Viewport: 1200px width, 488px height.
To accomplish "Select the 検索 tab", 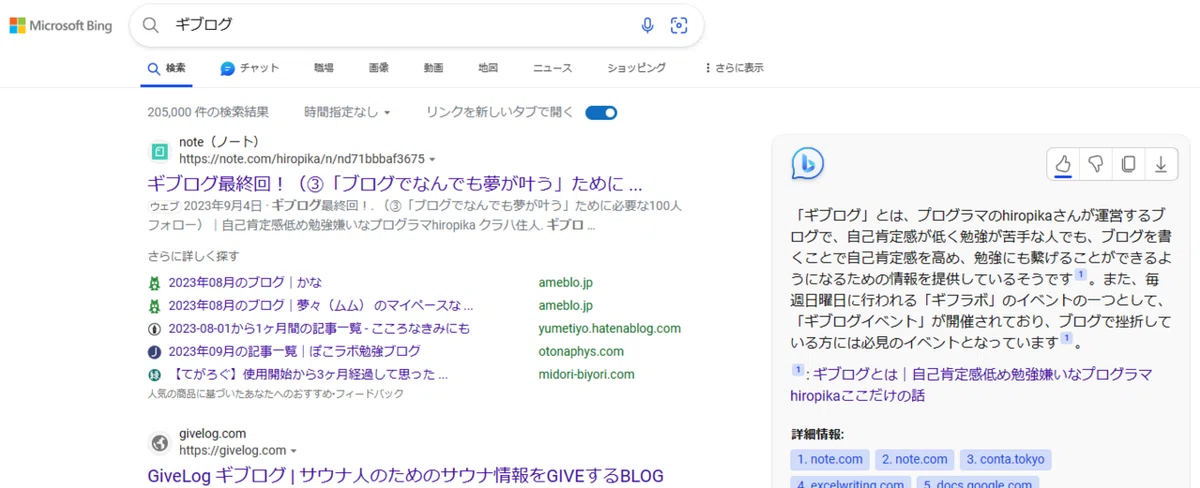I will coord(166,68).
